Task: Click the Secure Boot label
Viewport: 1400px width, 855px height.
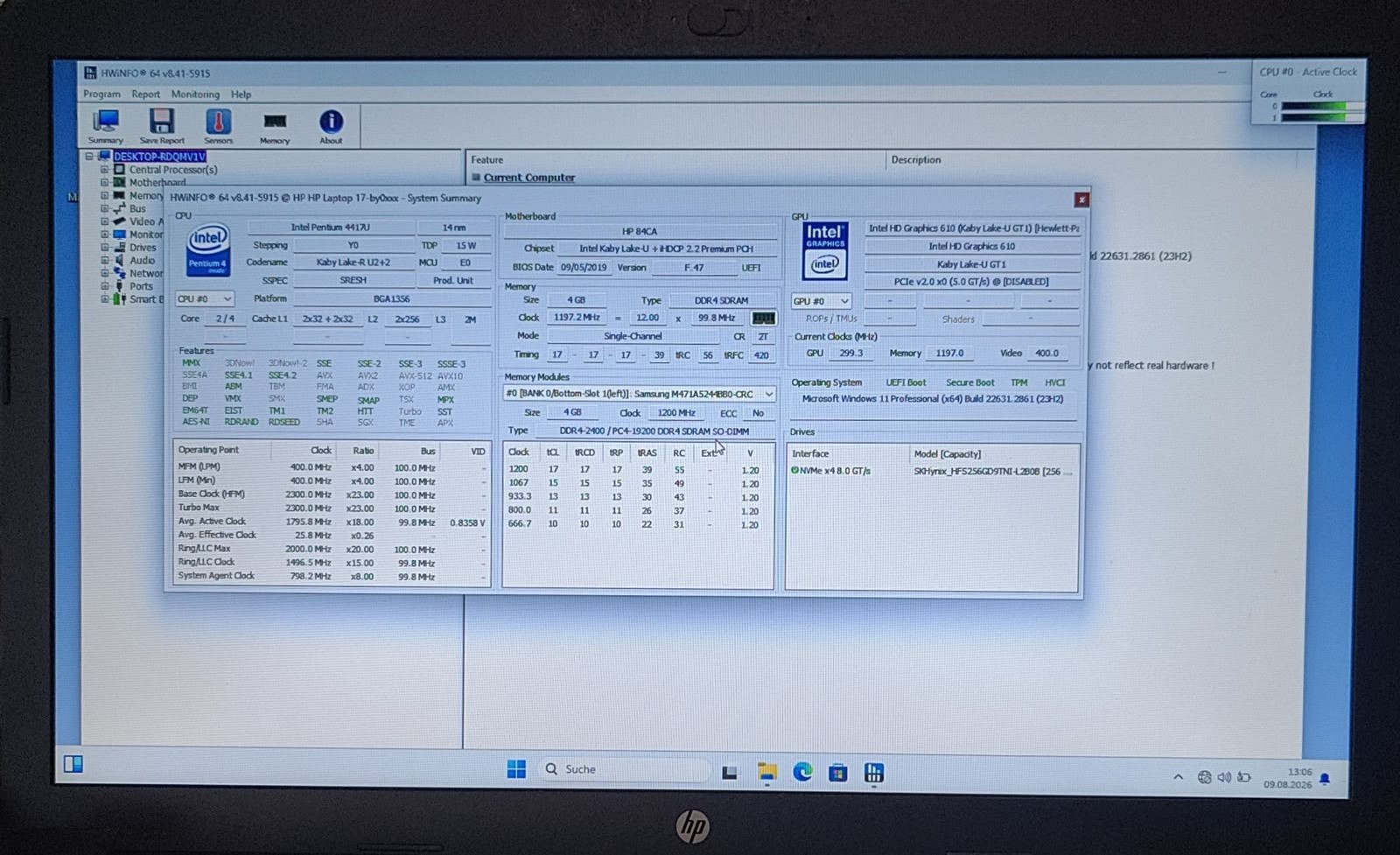Action: click(x=969, y=382)
